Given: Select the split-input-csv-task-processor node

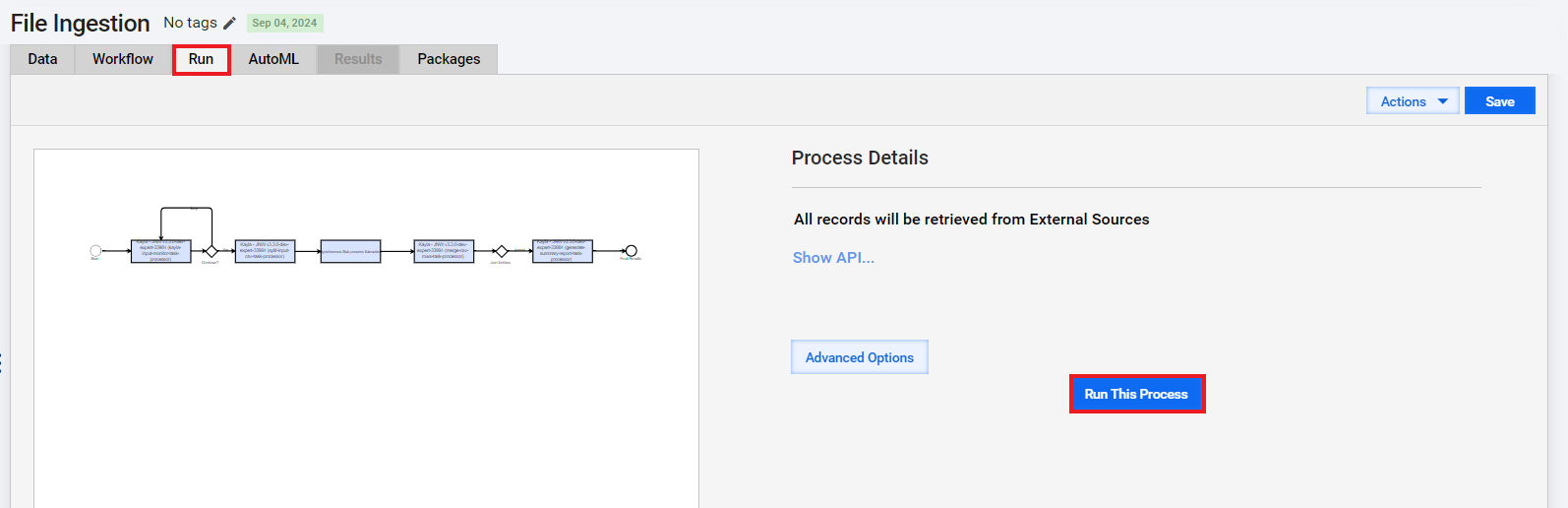Looking at the screenshot, I should coord(265,251).
